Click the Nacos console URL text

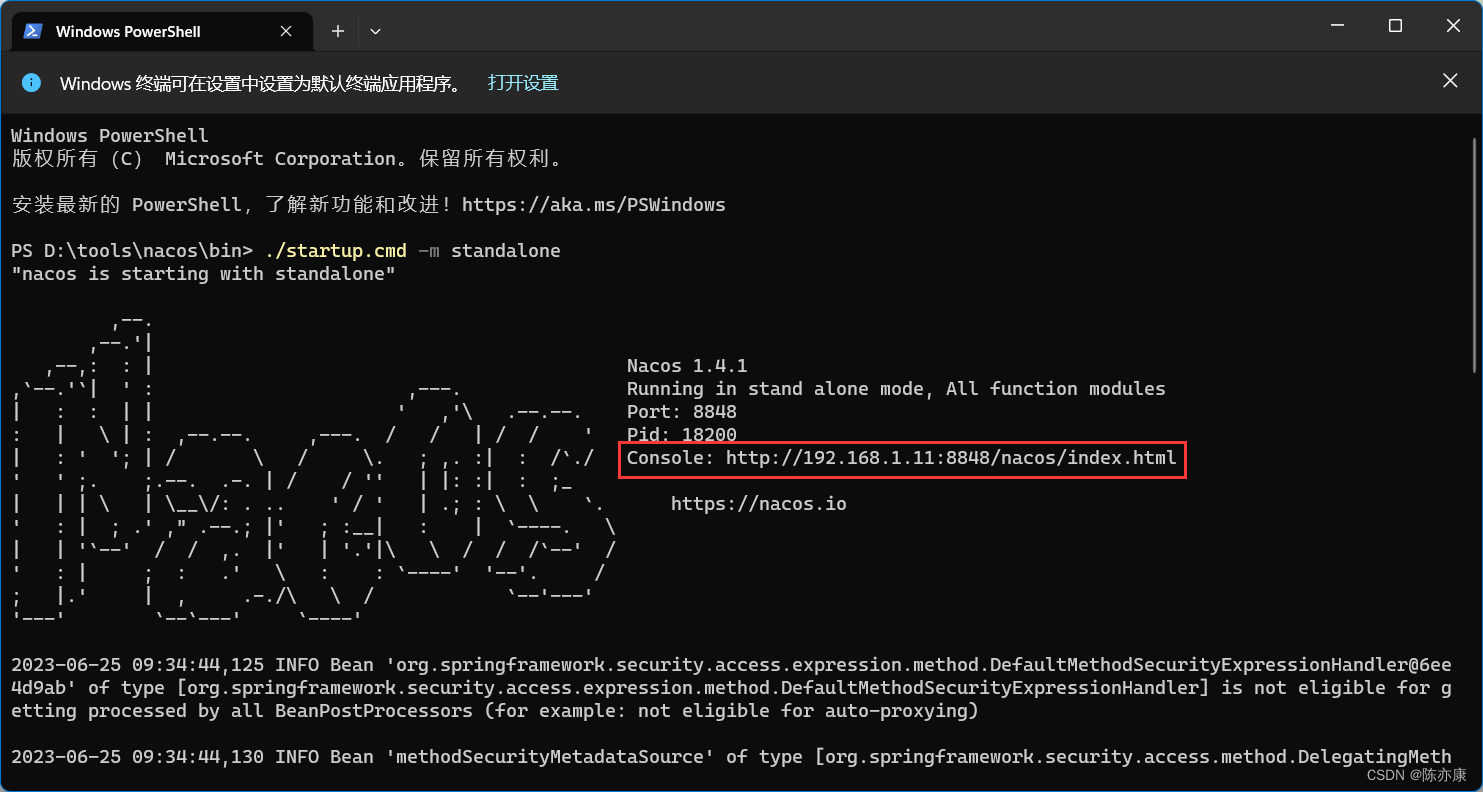tap(951, 458)
